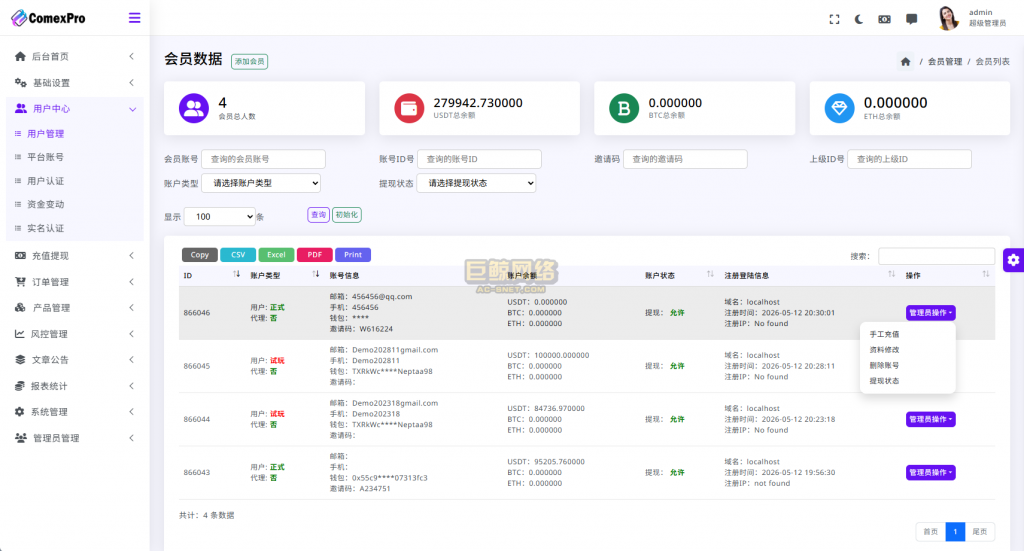
Task: Open the 提现状态 dropdown
Action: click(x=476, y=183)
